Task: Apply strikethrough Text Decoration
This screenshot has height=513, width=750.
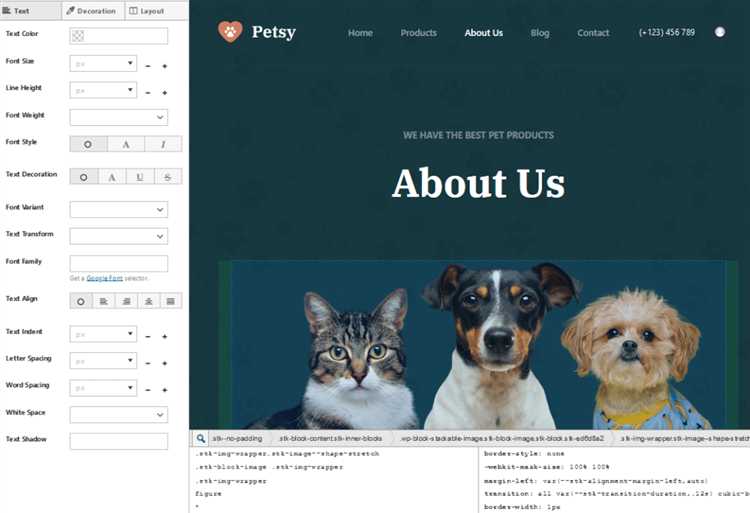Action: (168, 176)
